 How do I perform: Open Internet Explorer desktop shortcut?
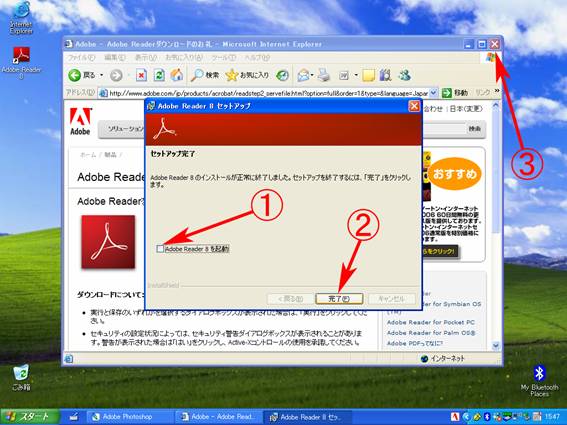(x=21, y=18)
